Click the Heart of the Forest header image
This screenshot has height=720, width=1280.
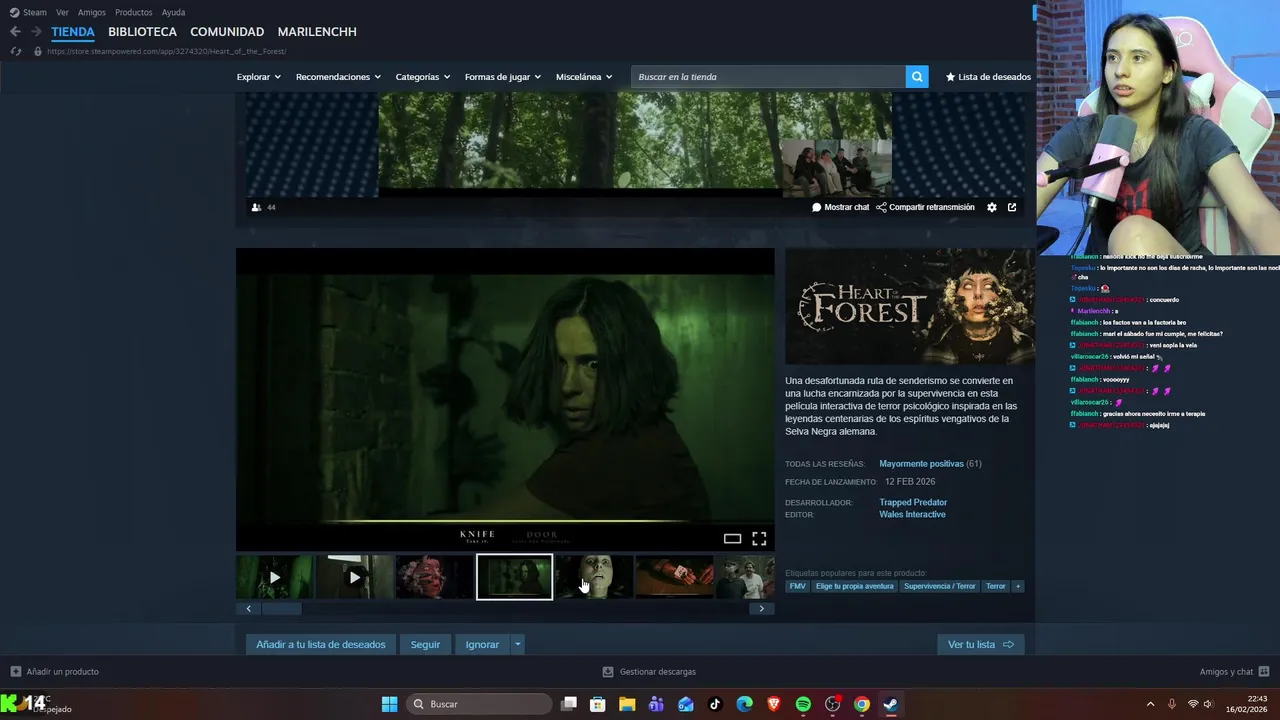point(910,306)
